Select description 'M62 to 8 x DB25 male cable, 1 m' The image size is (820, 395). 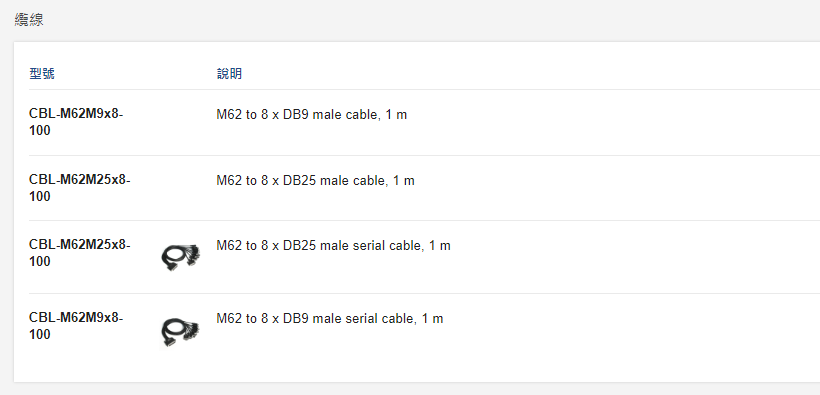pos(315,181)
